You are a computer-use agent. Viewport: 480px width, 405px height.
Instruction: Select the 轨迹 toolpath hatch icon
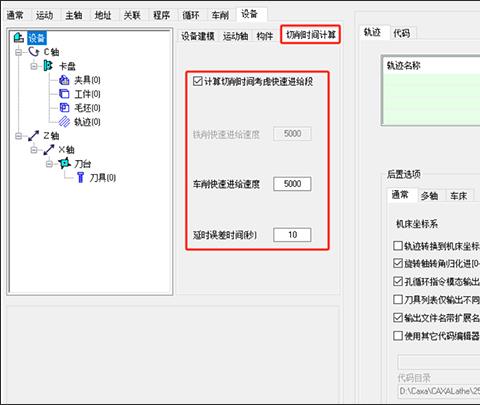point(64,122)
